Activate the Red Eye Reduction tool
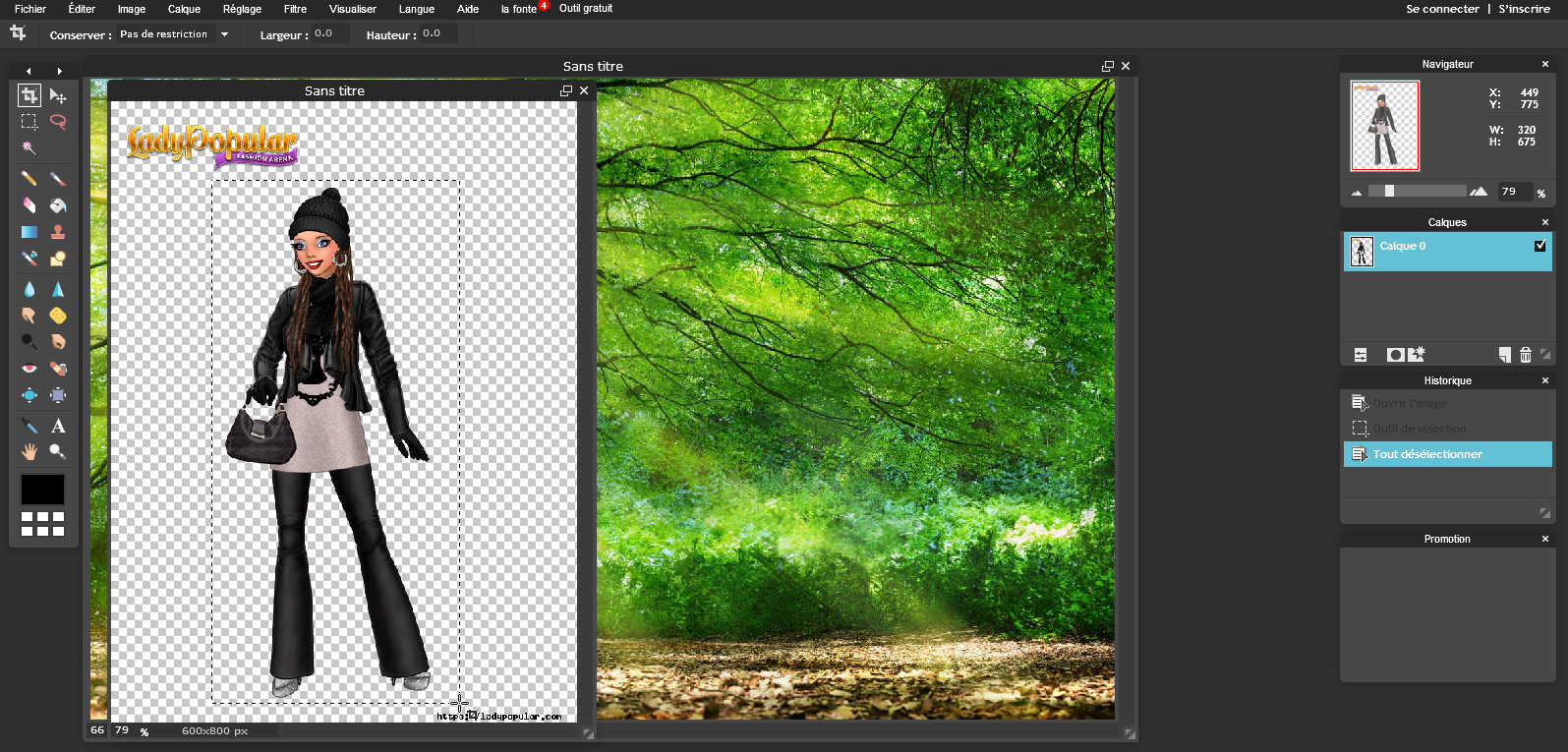1568x752 pixels. click(29, 369)
